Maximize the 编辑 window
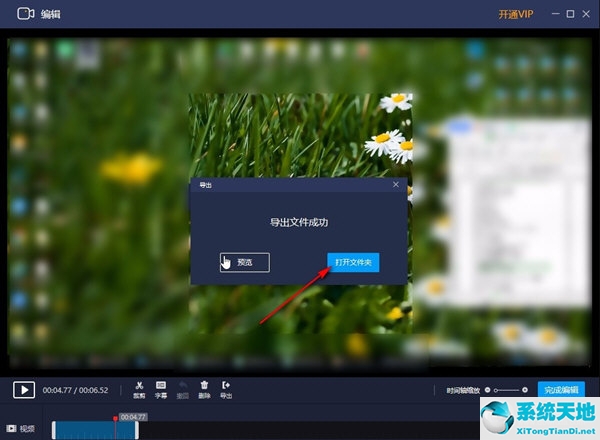 [x=570, y=14]
